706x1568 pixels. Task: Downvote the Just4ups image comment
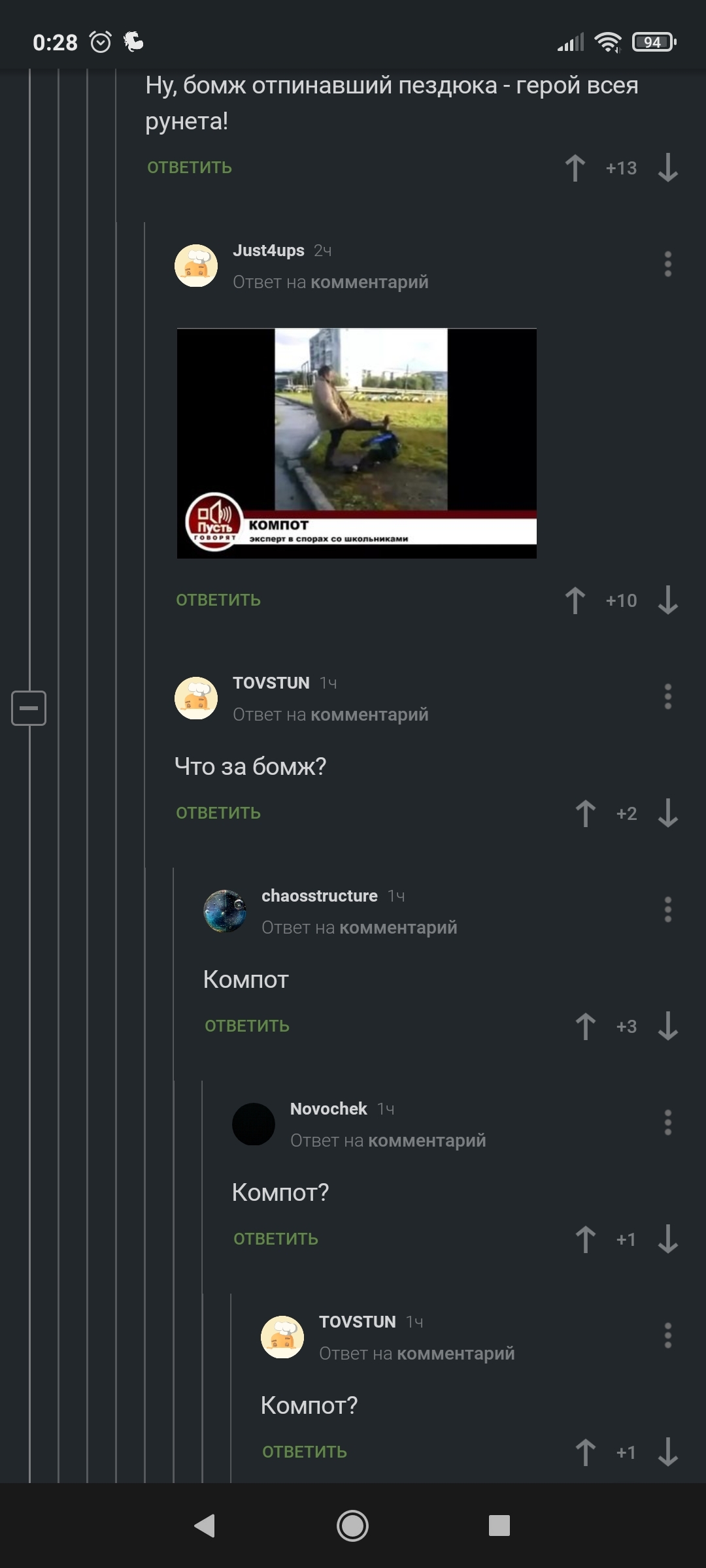tap(668, 600)
